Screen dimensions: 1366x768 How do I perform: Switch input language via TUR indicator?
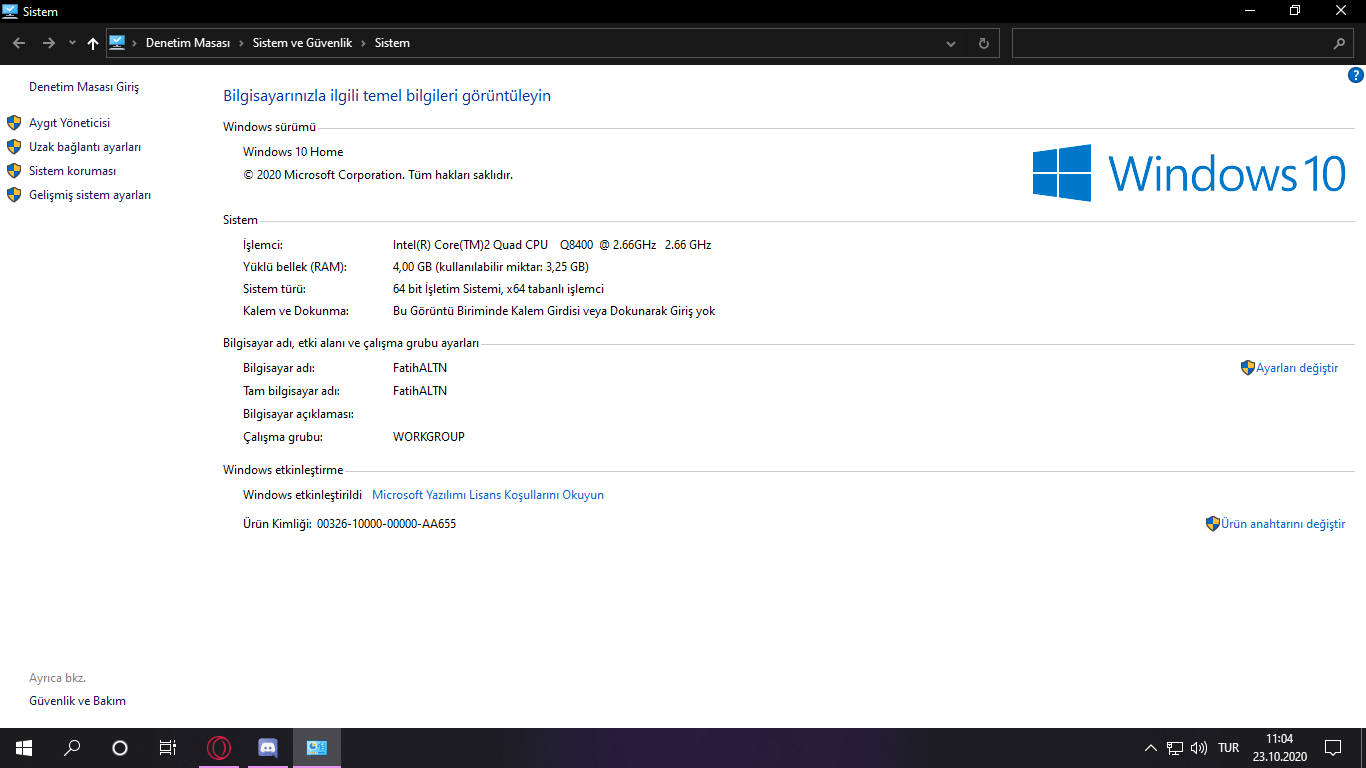click(x=1229, y=748)
